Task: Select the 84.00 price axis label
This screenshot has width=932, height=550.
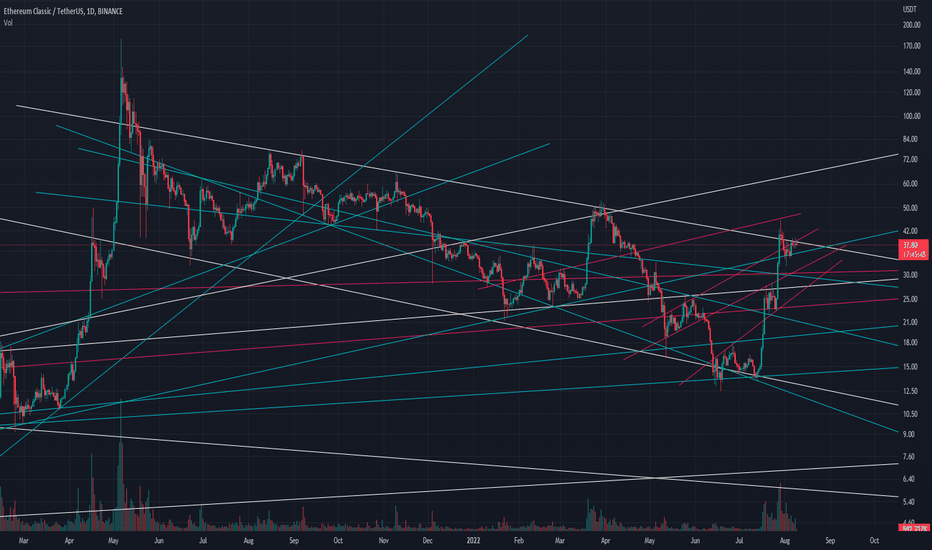Action: 910,140
